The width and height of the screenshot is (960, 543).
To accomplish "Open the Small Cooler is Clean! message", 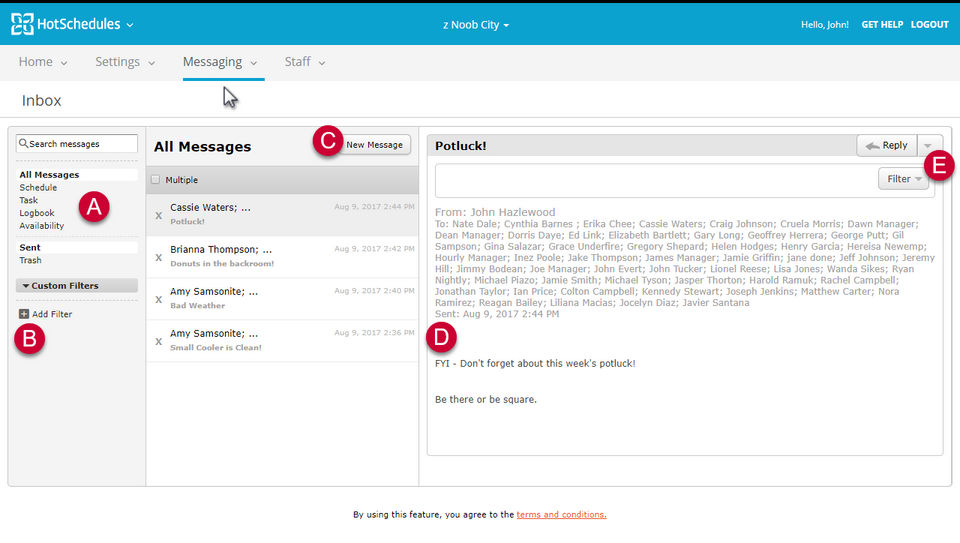I will point(282,341).
